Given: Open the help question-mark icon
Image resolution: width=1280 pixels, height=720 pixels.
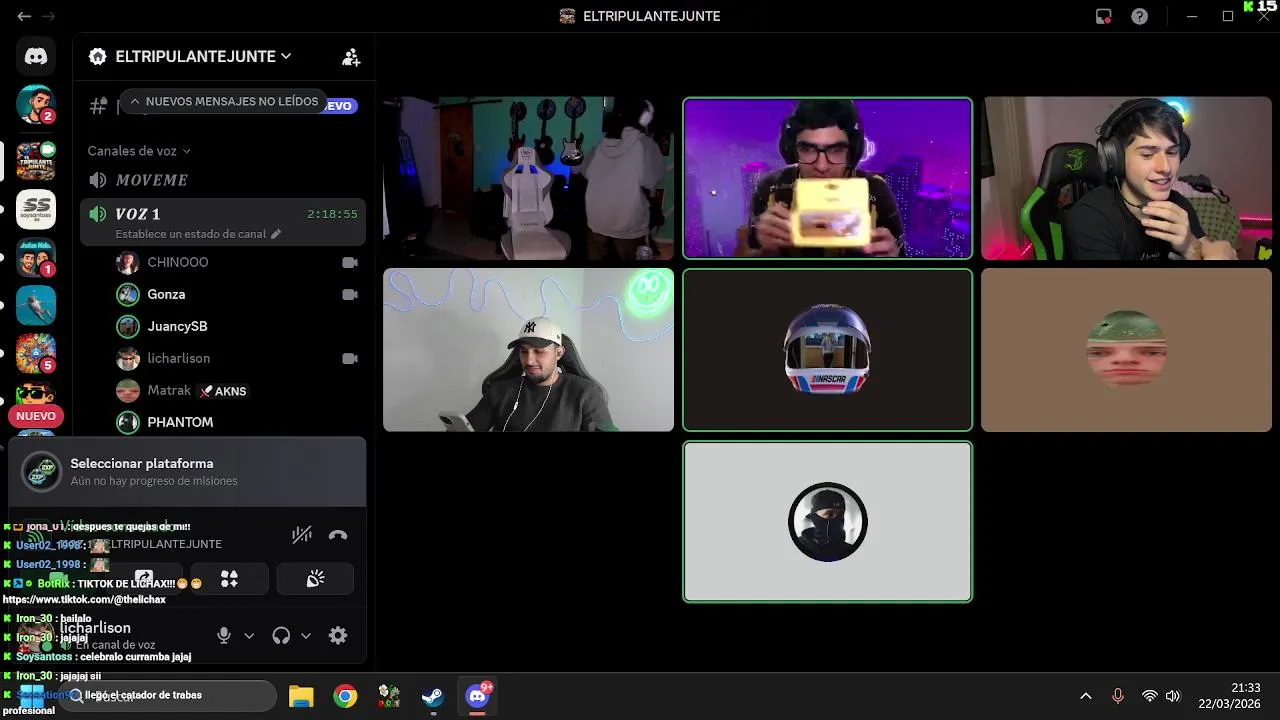Looking at the screenshot, I should (x=1139, y=16).
